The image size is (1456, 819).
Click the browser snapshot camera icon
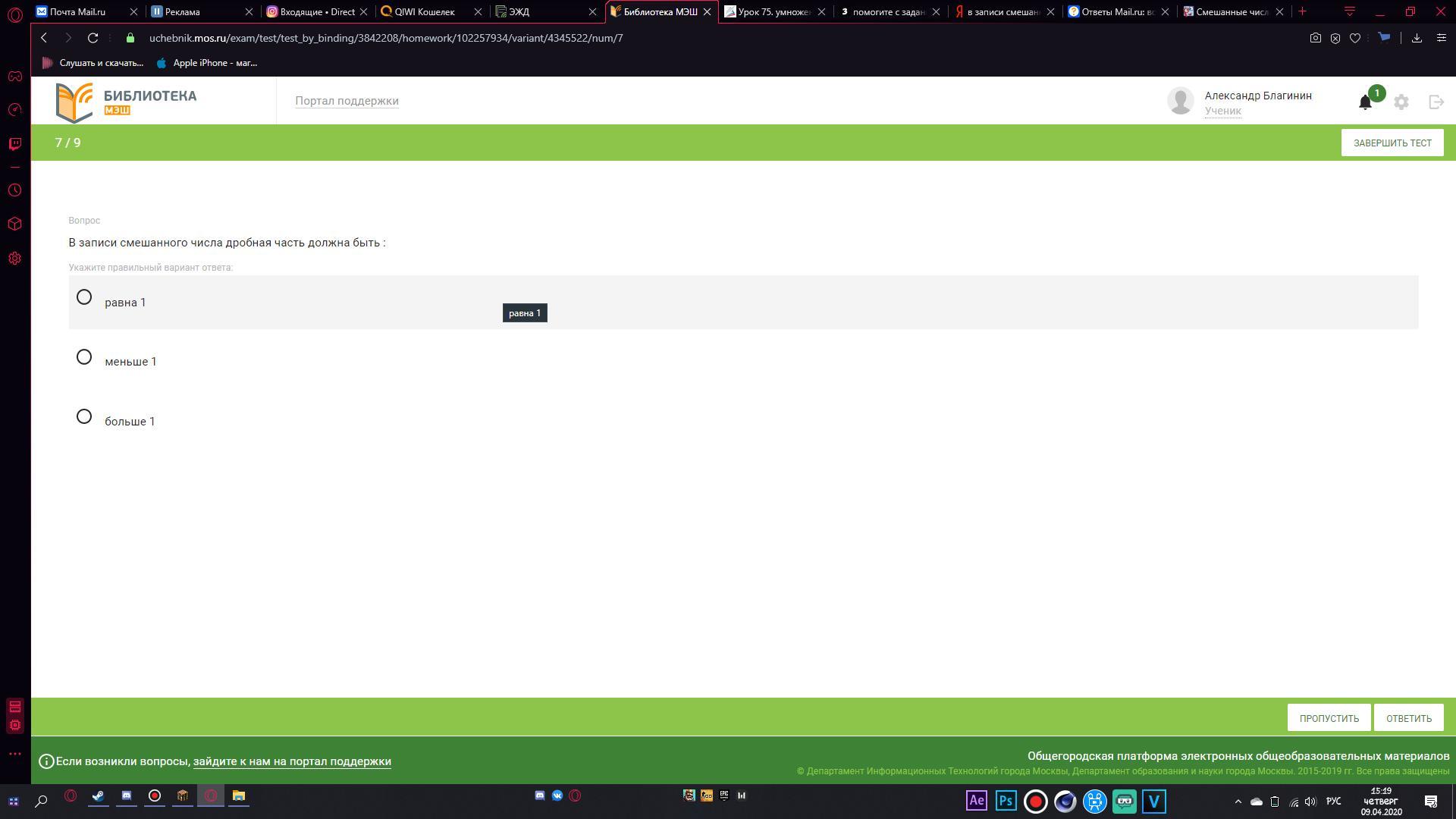click(1316, 38)
